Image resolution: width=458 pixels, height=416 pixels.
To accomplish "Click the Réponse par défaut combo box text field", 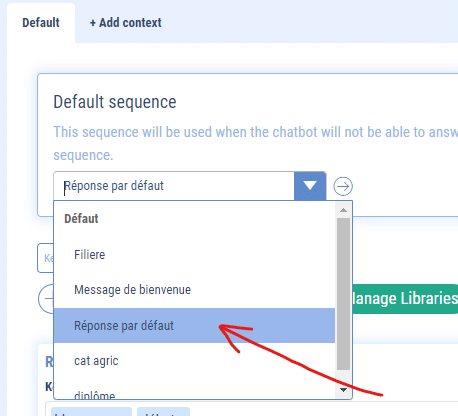I will pyautogui.click(x=174, y=186).
